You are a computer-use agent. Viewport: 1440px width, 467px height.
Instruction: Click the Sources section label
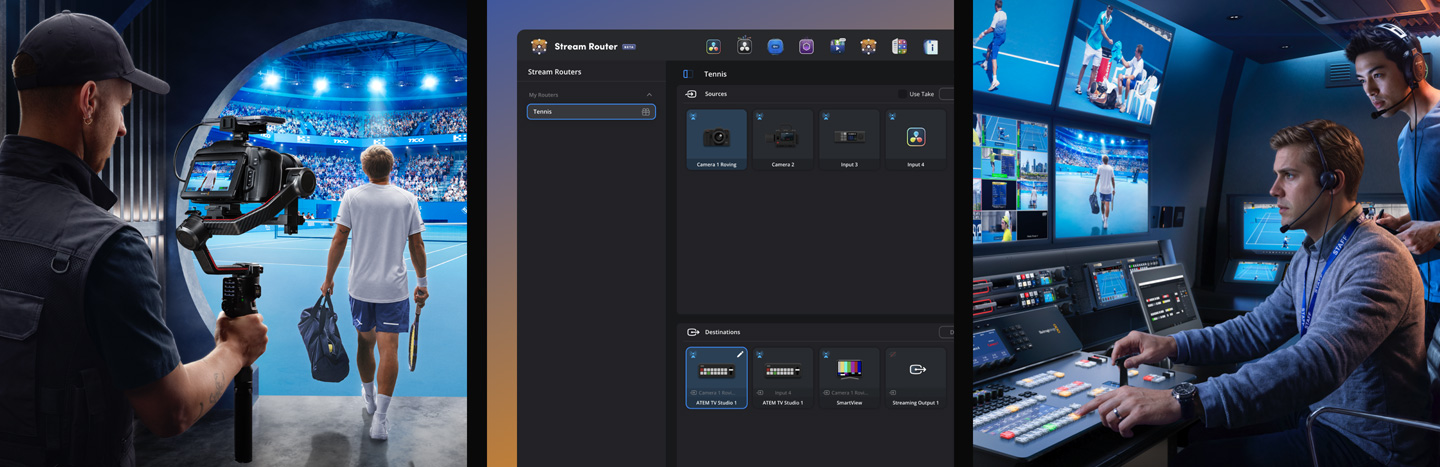click(716, 94)
